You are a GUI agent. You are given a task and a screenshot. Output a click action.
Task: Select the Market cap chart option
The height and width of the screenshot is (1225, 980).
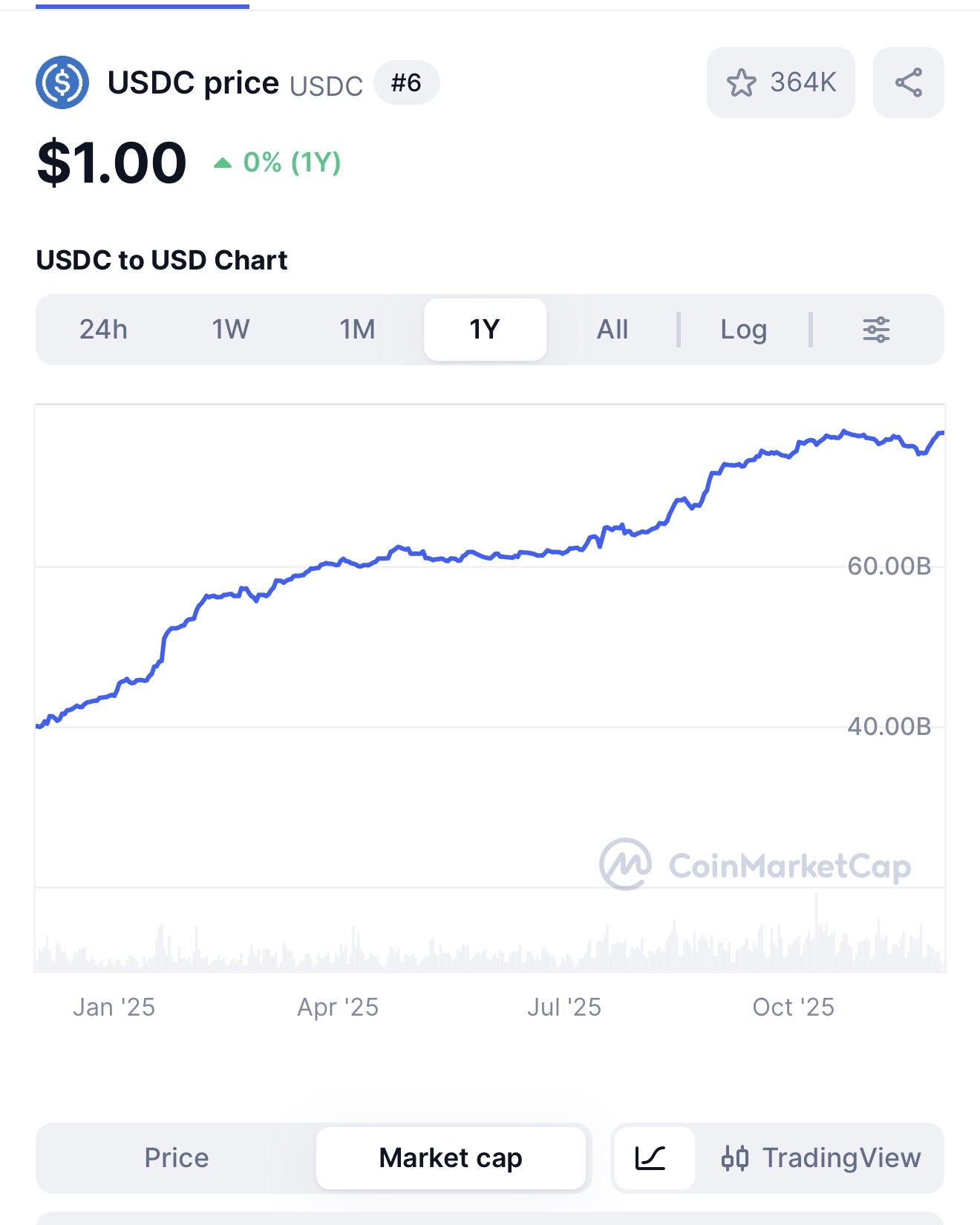tap(451, 1157)
